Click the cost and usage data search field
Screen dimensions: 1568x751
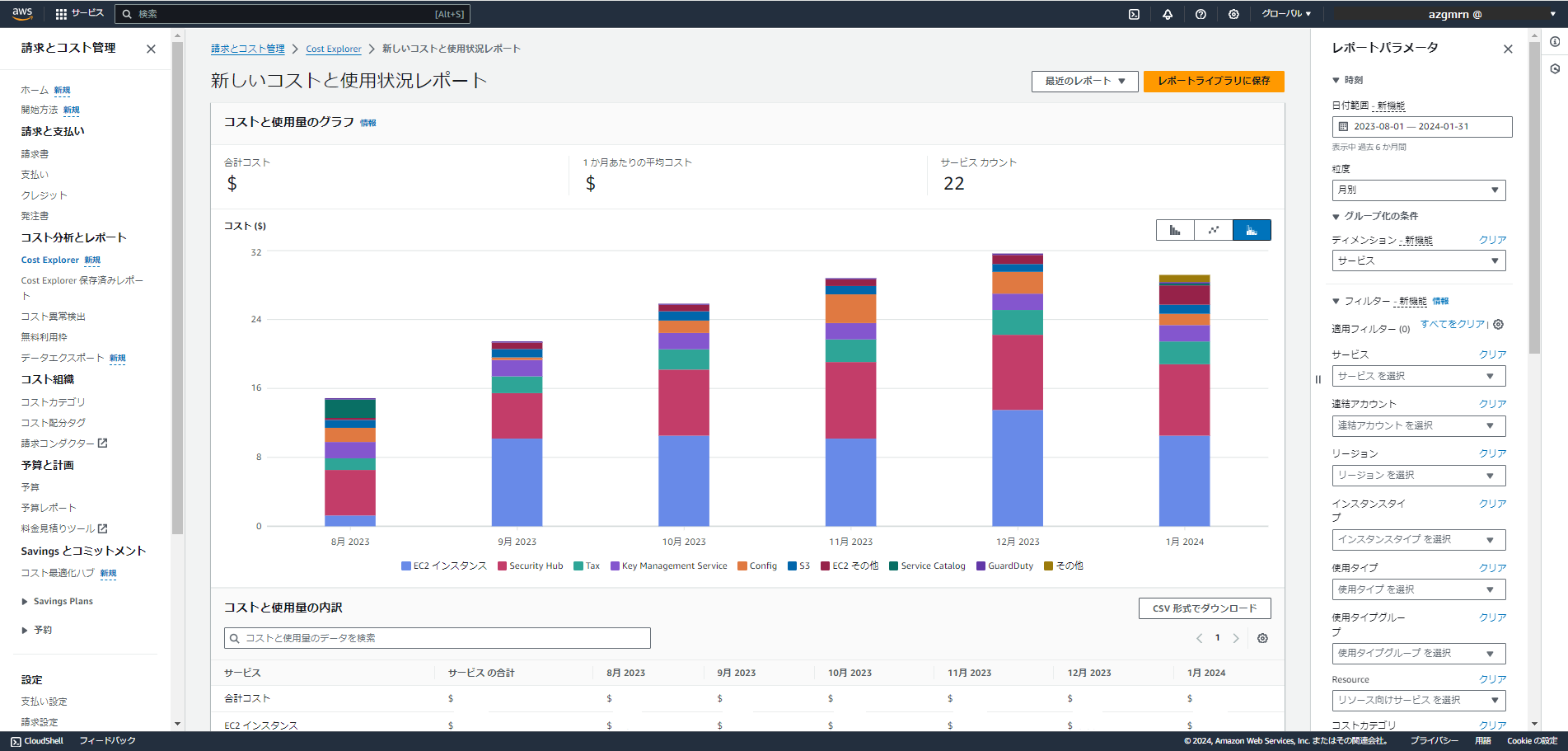436,637
